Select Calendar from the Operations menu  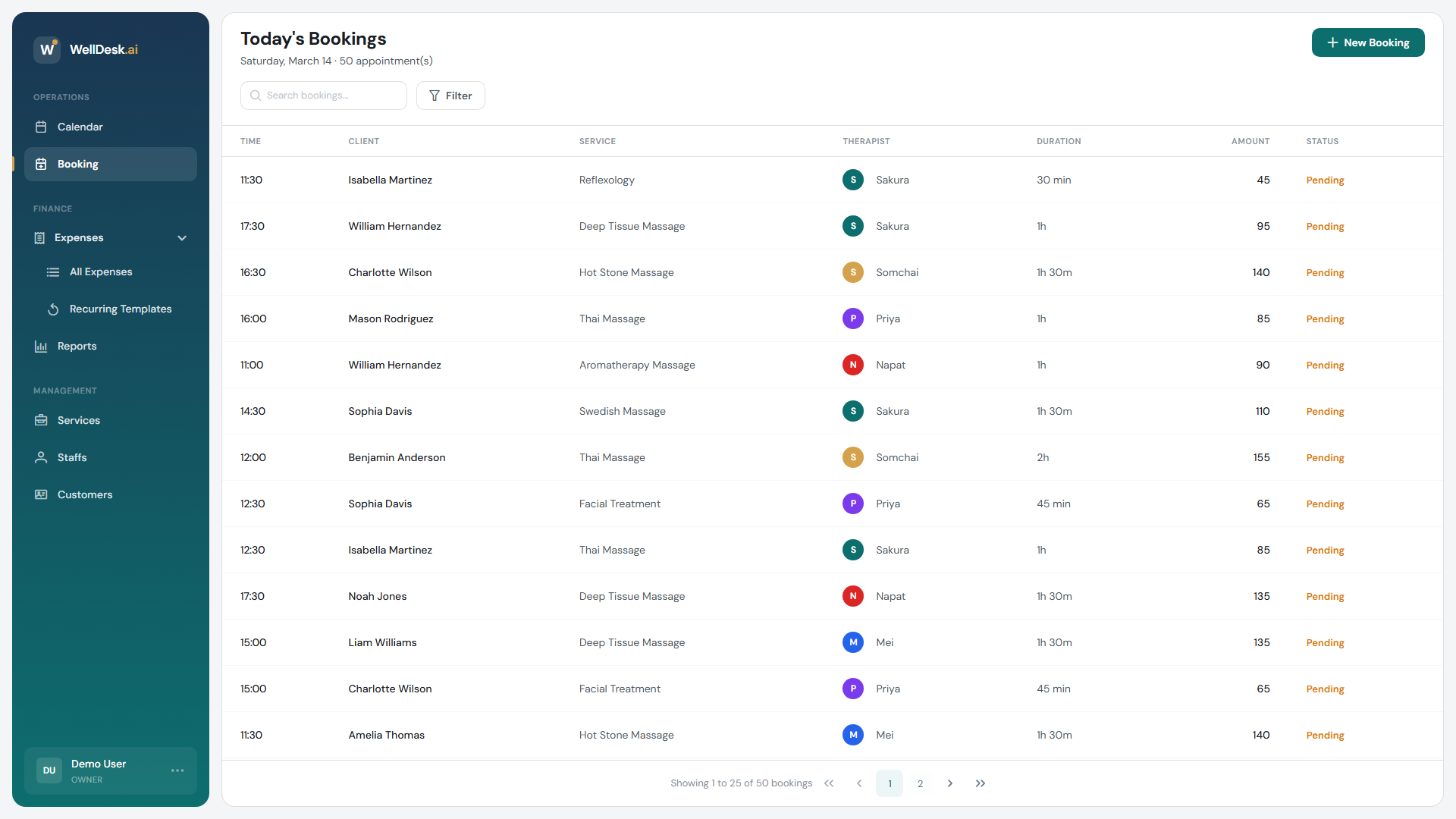coord(80,127)
